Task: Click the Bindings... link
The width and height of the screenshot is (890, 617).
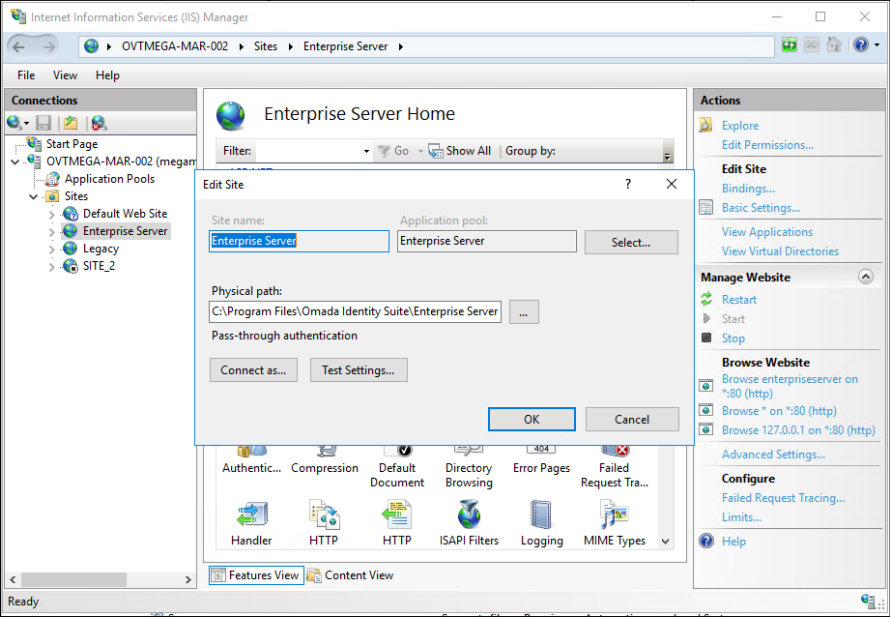Action: (748, 188)
